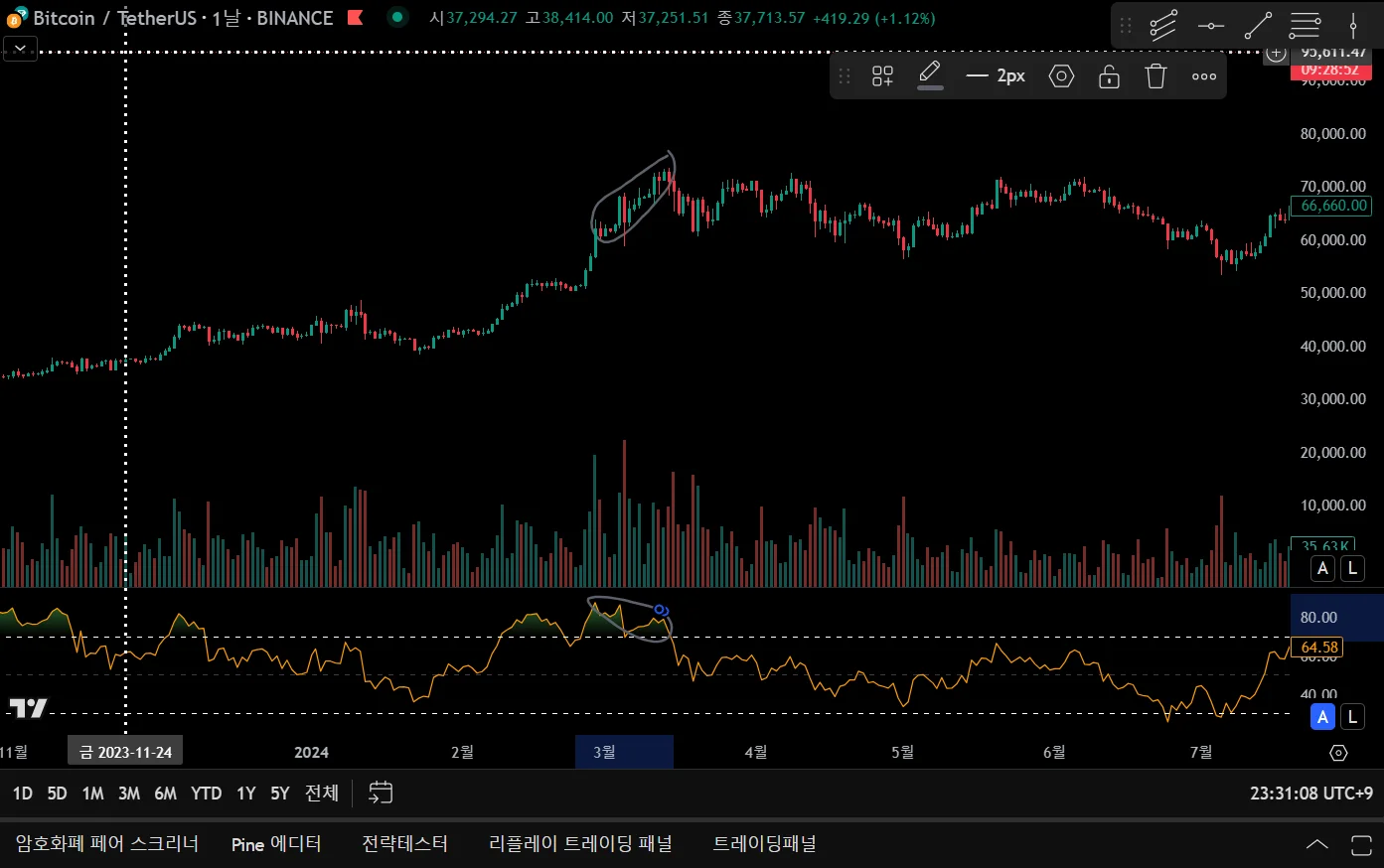This screenshot has height=868, width=1384.
Task: Select the diagonal line tool with endpoints
Action: point(1258,26)
